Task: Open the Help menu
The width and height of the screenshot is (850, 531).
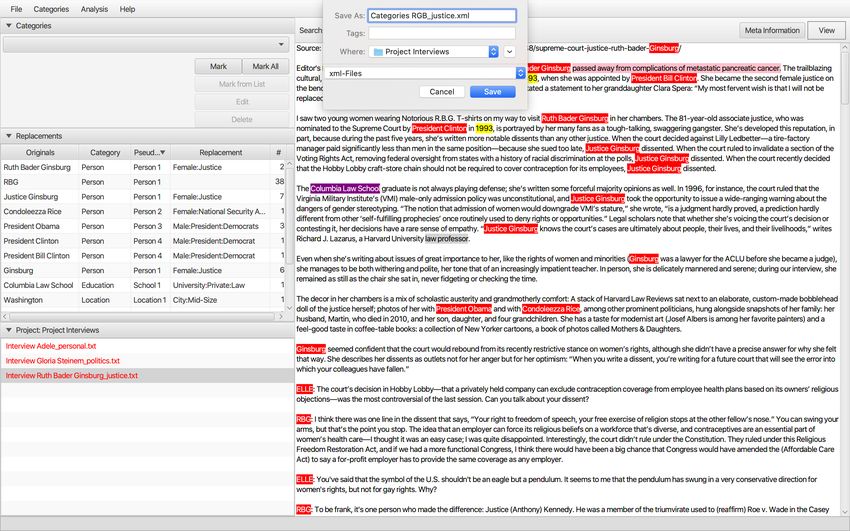Action: (127, 9)
